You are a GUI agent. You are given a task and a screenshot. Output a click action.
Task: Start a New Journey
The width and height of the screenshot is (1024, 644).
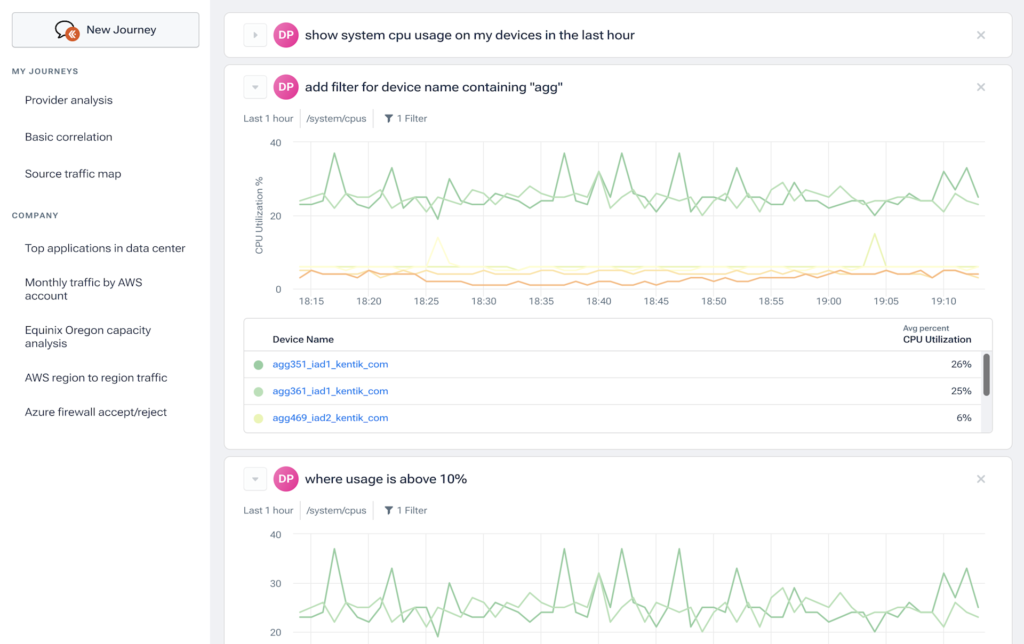click(x=105, y=30)
